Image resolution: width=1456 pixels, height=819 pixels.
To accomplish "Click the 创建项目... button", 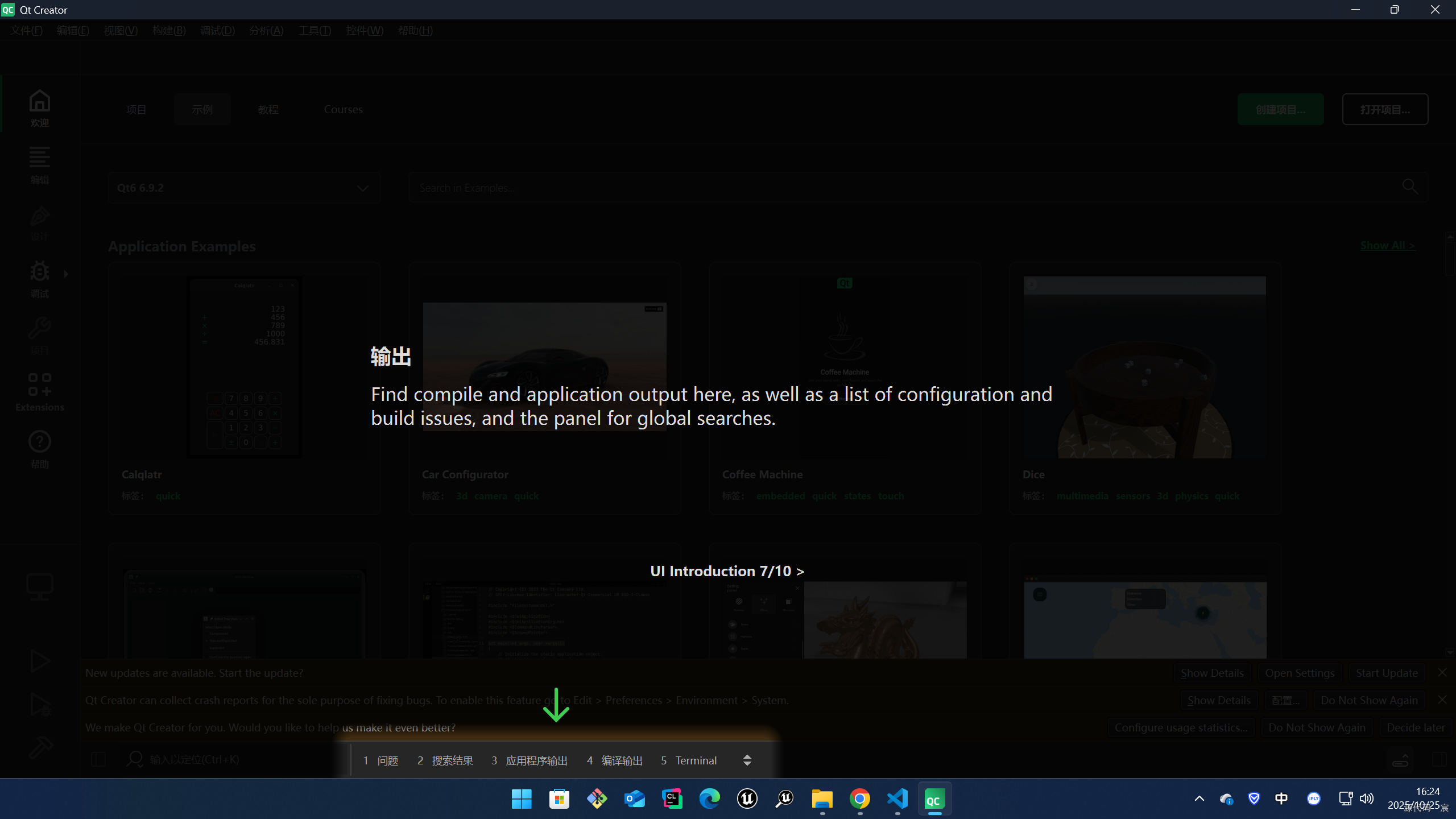I will pos(1280,109).
